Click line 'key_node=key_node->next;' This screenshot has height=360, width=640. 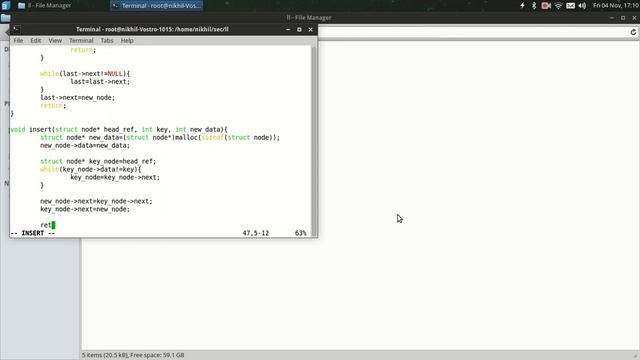click(115, 177)
